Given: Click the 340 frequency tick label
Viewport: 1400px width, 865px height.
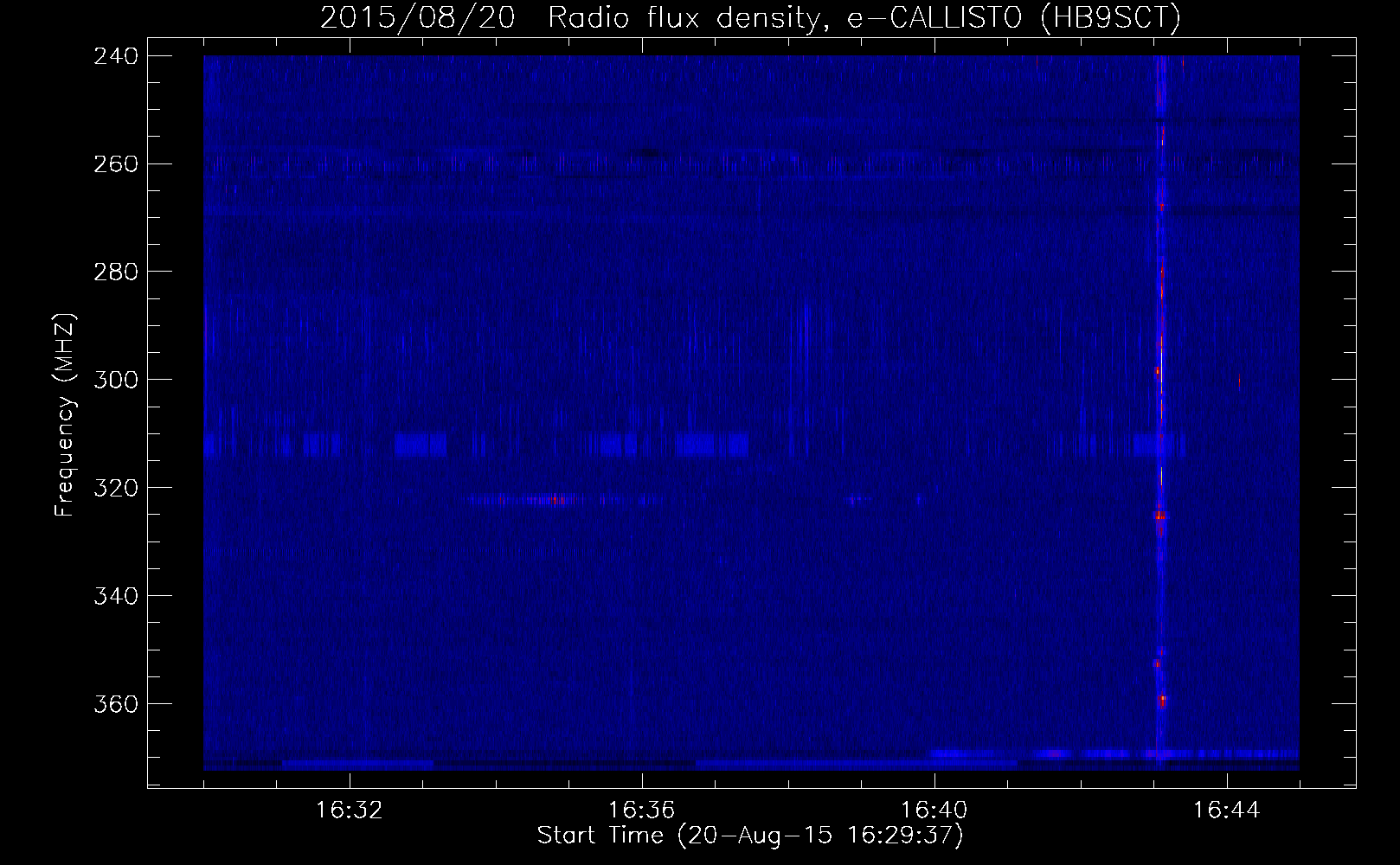Looking at the screenshot, I should click(x=114, y=595).
